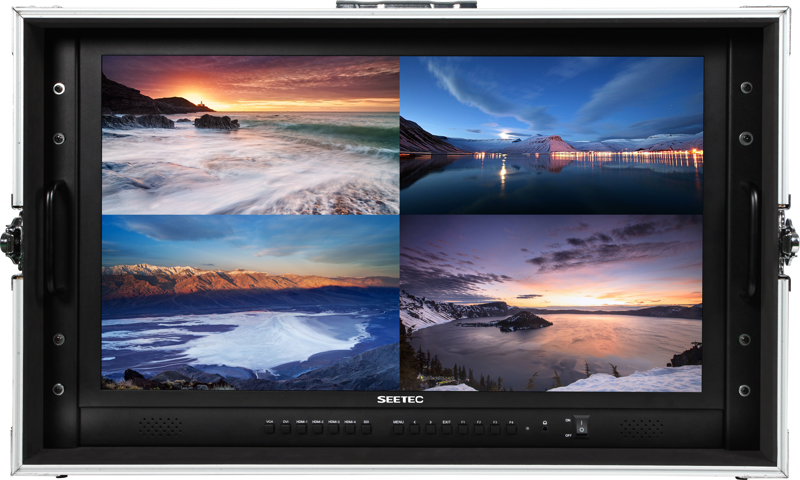
Task: Open the monitor MENU button
Action: click(398, 428)
